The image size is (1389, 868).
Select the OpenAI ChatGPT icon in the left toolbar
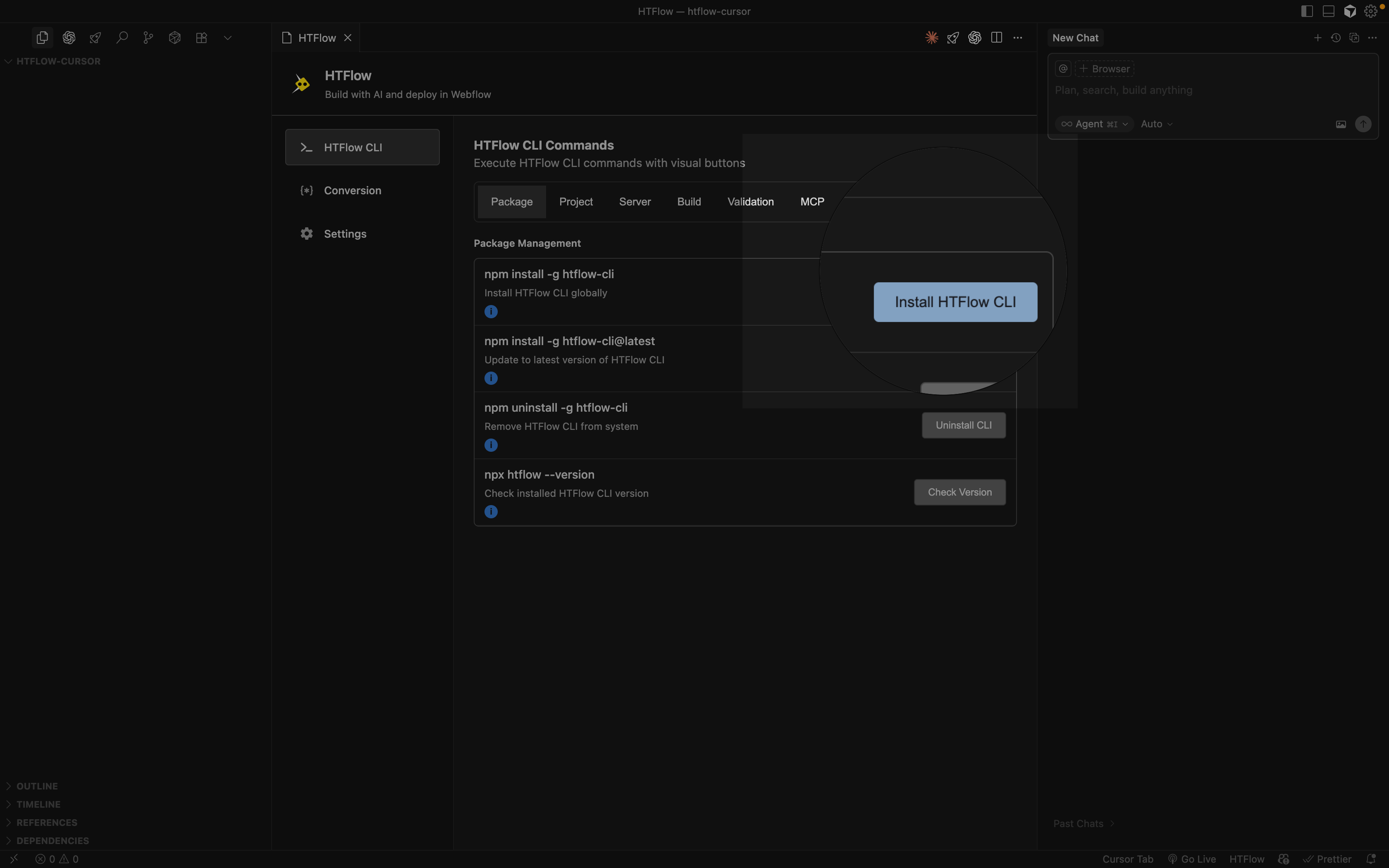69,37
